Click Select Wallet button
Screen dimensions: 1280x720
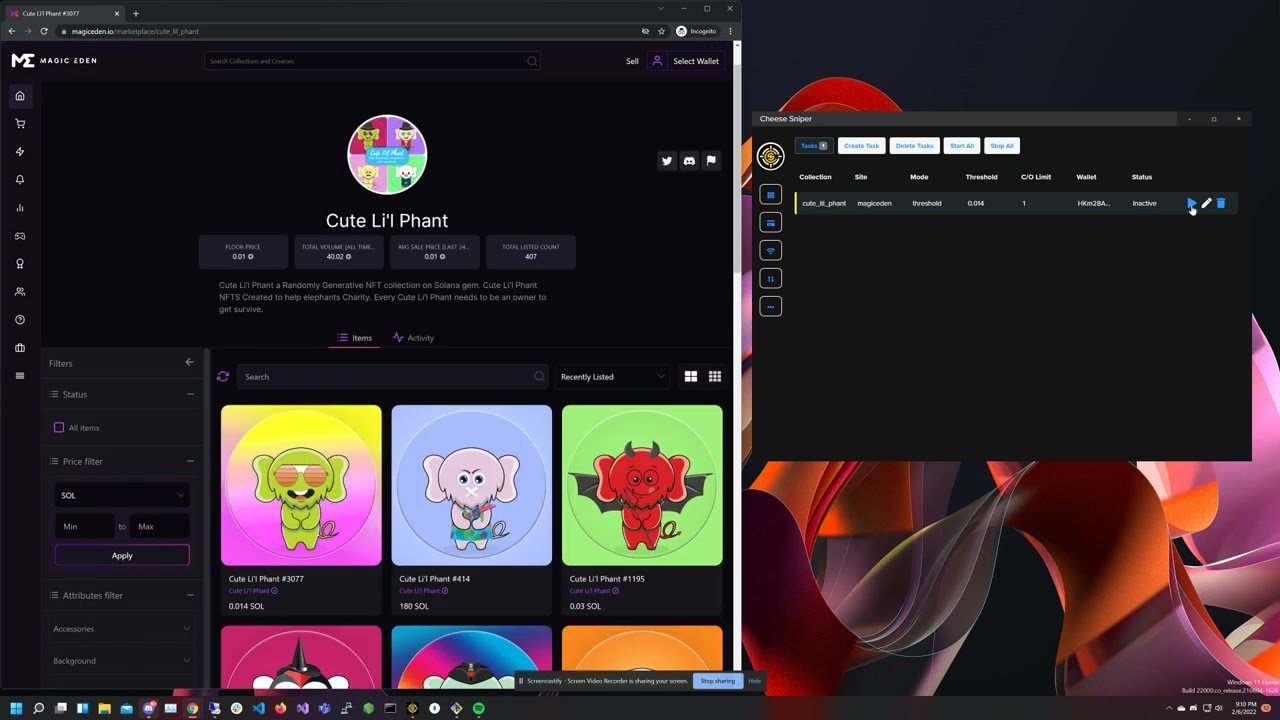click(x=687, y=61)
